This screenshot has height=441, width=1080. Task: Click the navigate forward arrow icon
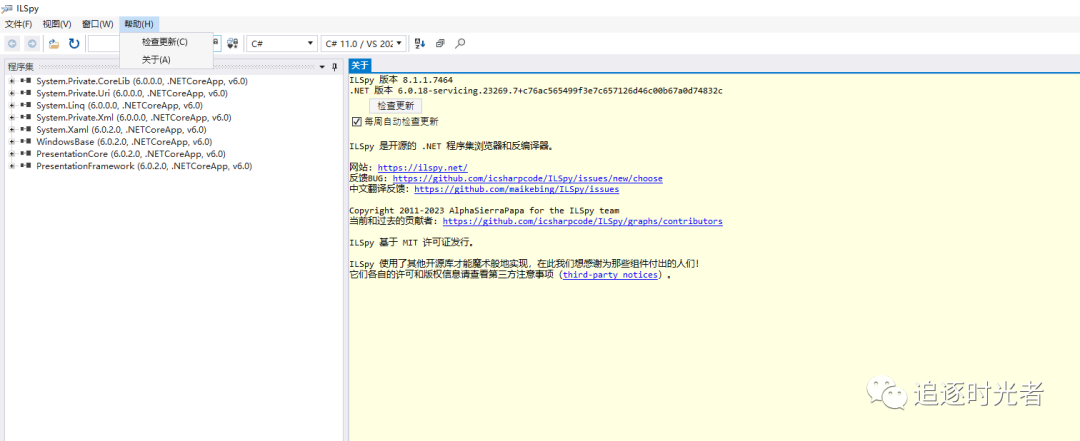pyautogui.click(x=32, y=44)
